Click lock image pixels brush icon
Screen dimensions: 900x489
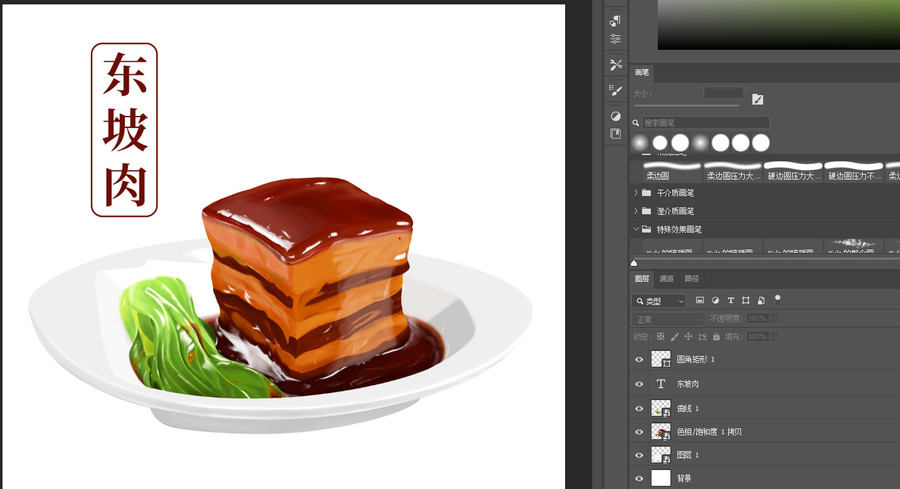click(x=674, y=336)
